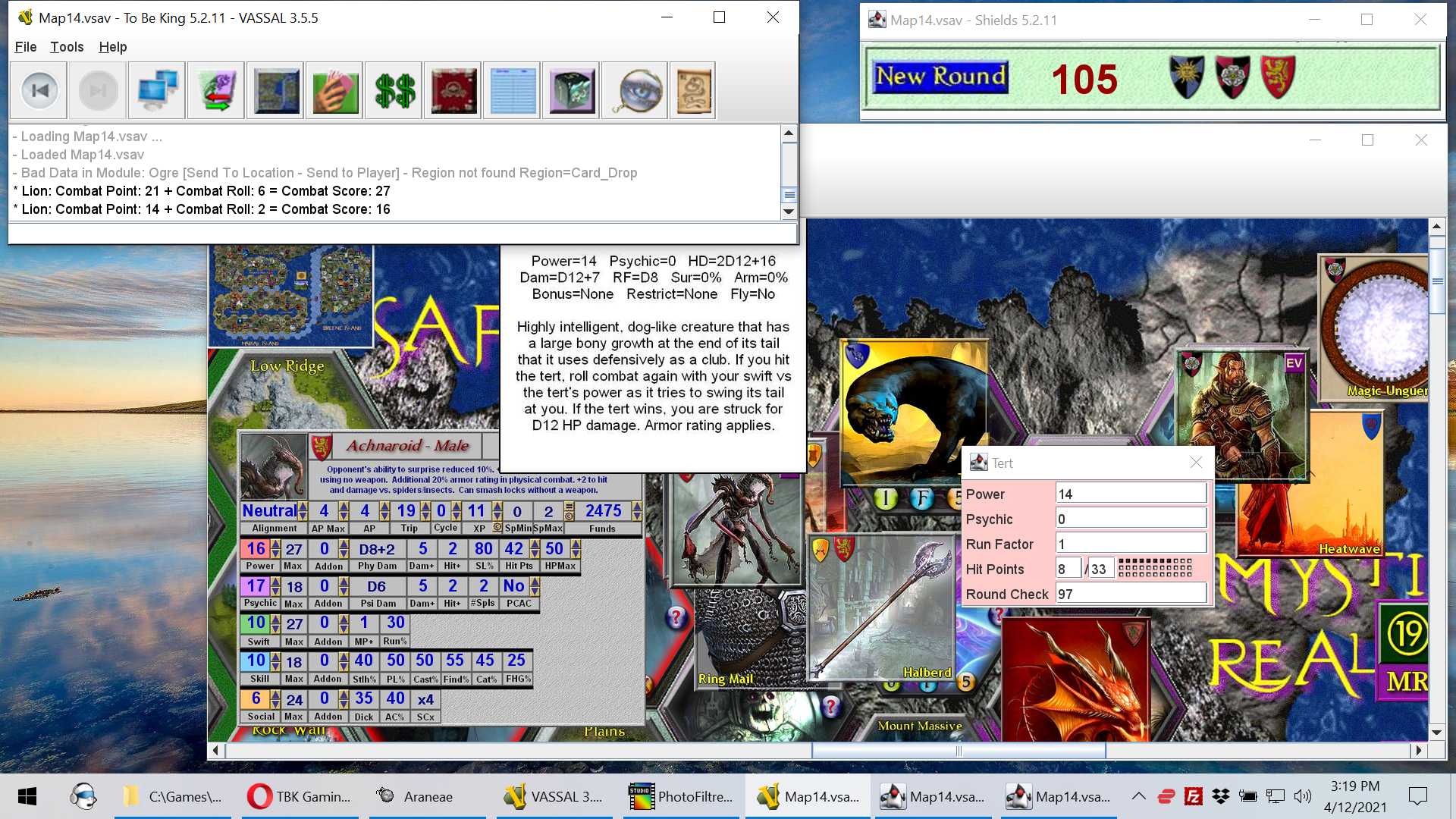The image size is (1456, 819).
Task: Click the blue F token under Tert card
Action: (921, 498)
